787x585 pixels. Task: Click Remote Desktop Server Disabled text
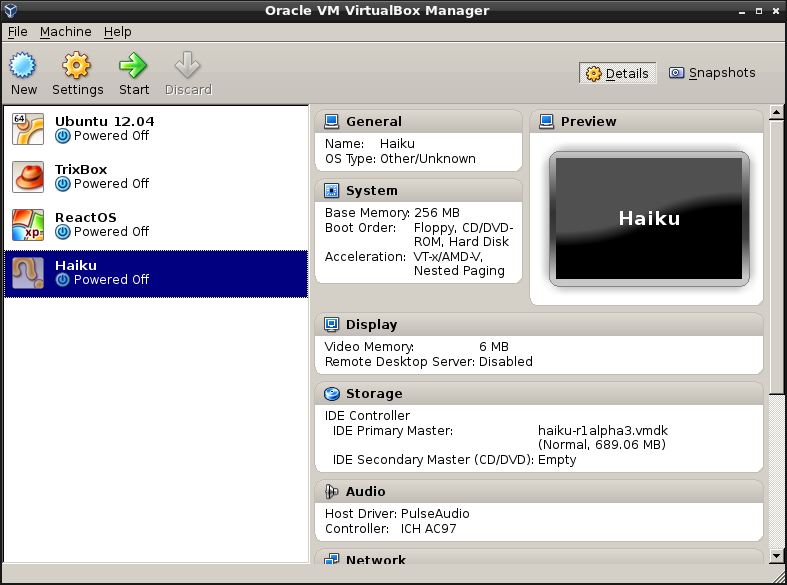429,362
